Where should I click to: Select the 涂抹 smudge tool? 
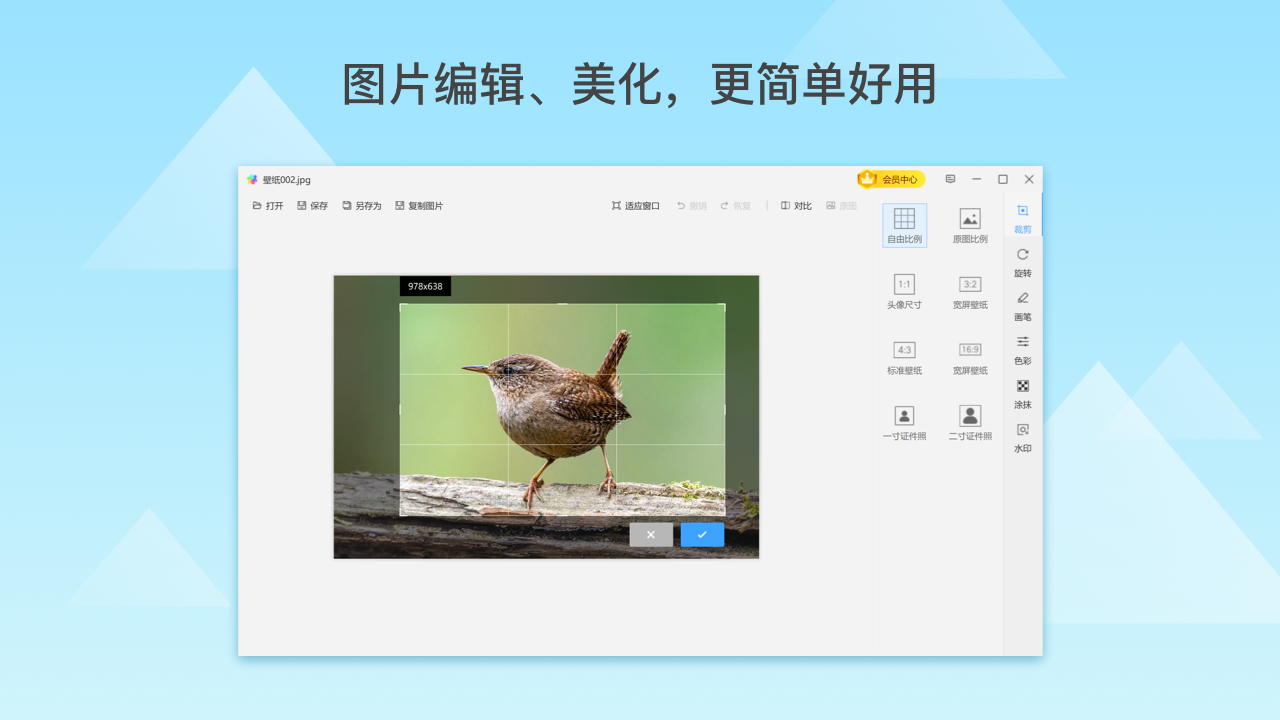pos(1022,394)
